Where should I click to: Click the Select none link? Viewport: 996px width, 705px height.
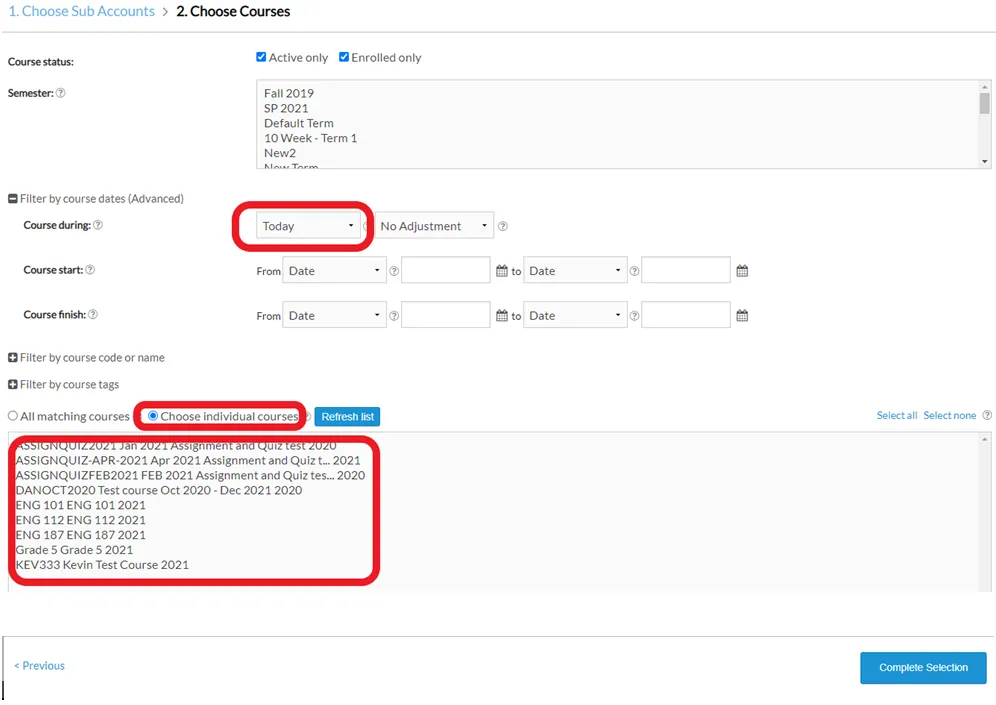tap(950, 415)
